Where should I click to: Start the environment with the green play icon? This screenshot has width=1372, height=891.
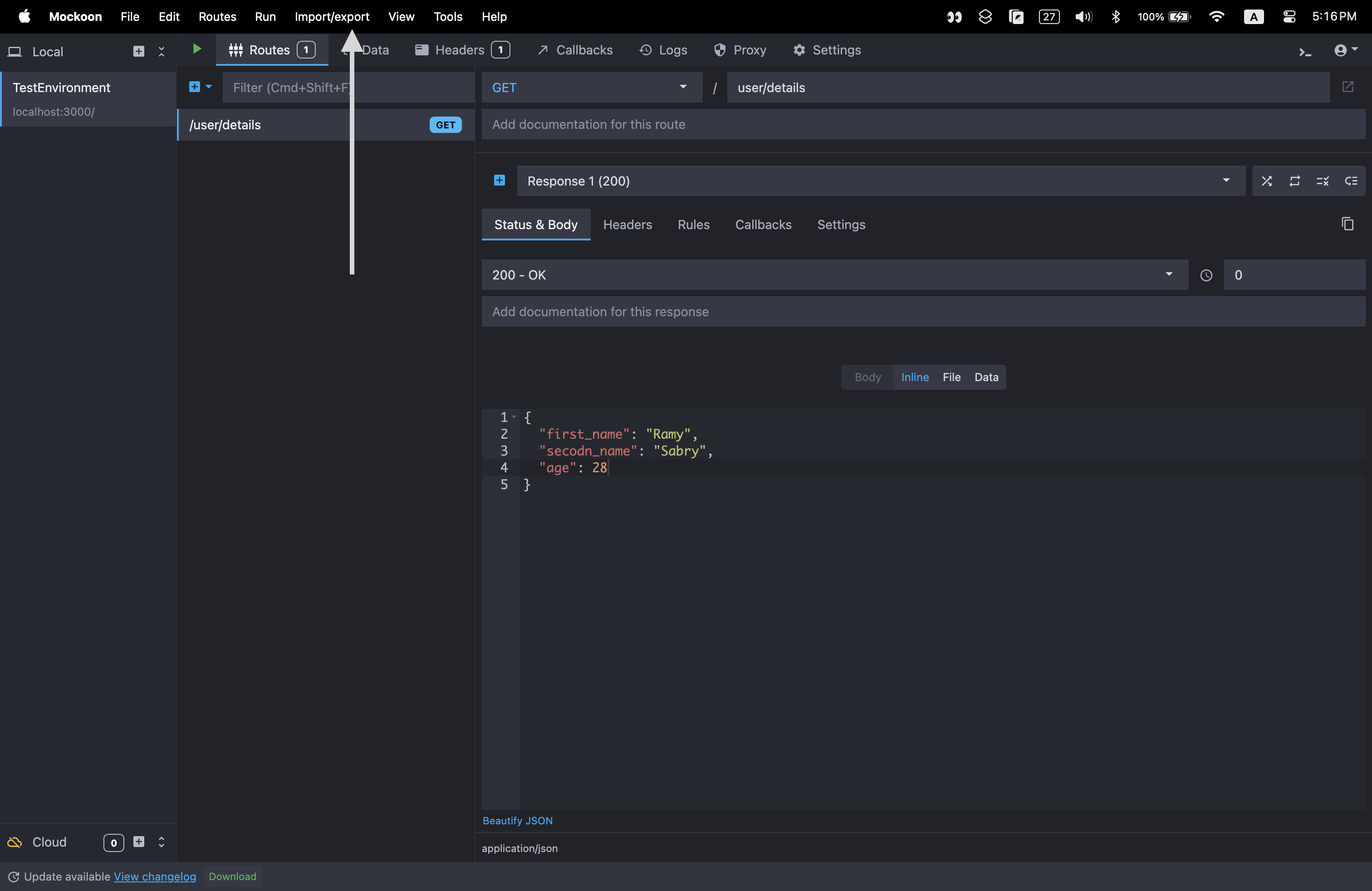196,49
